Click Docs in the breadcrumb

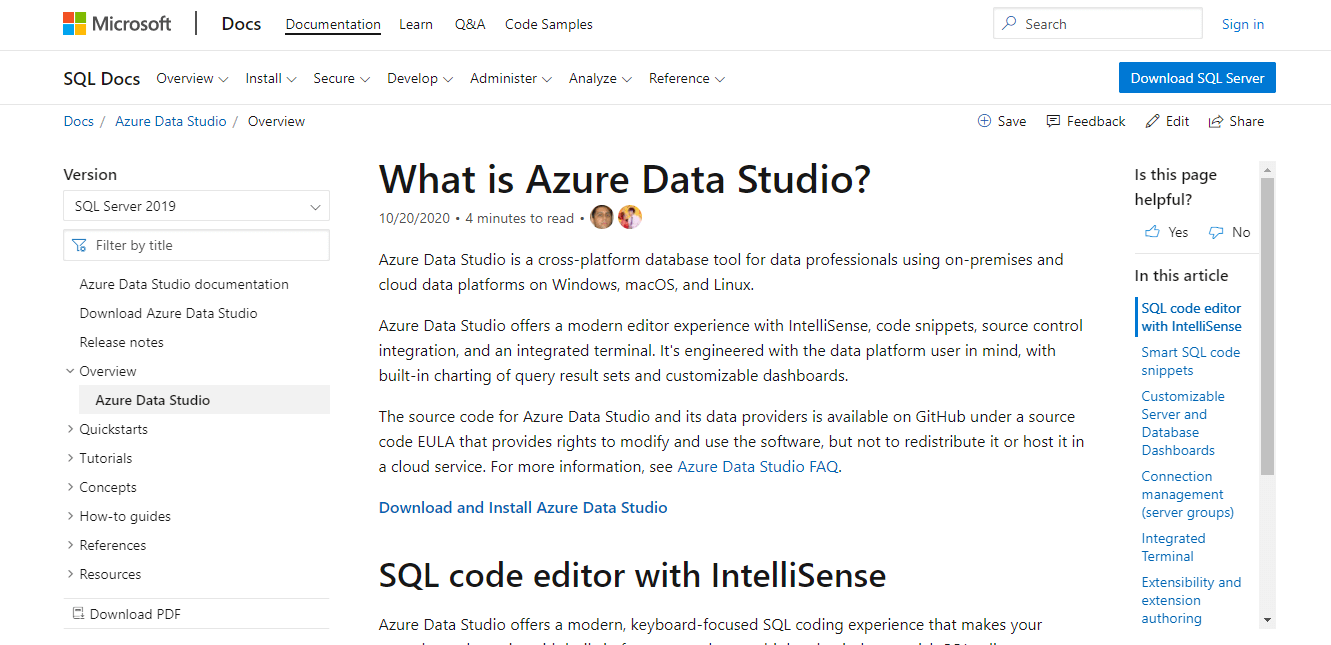(x=79, y=121)
